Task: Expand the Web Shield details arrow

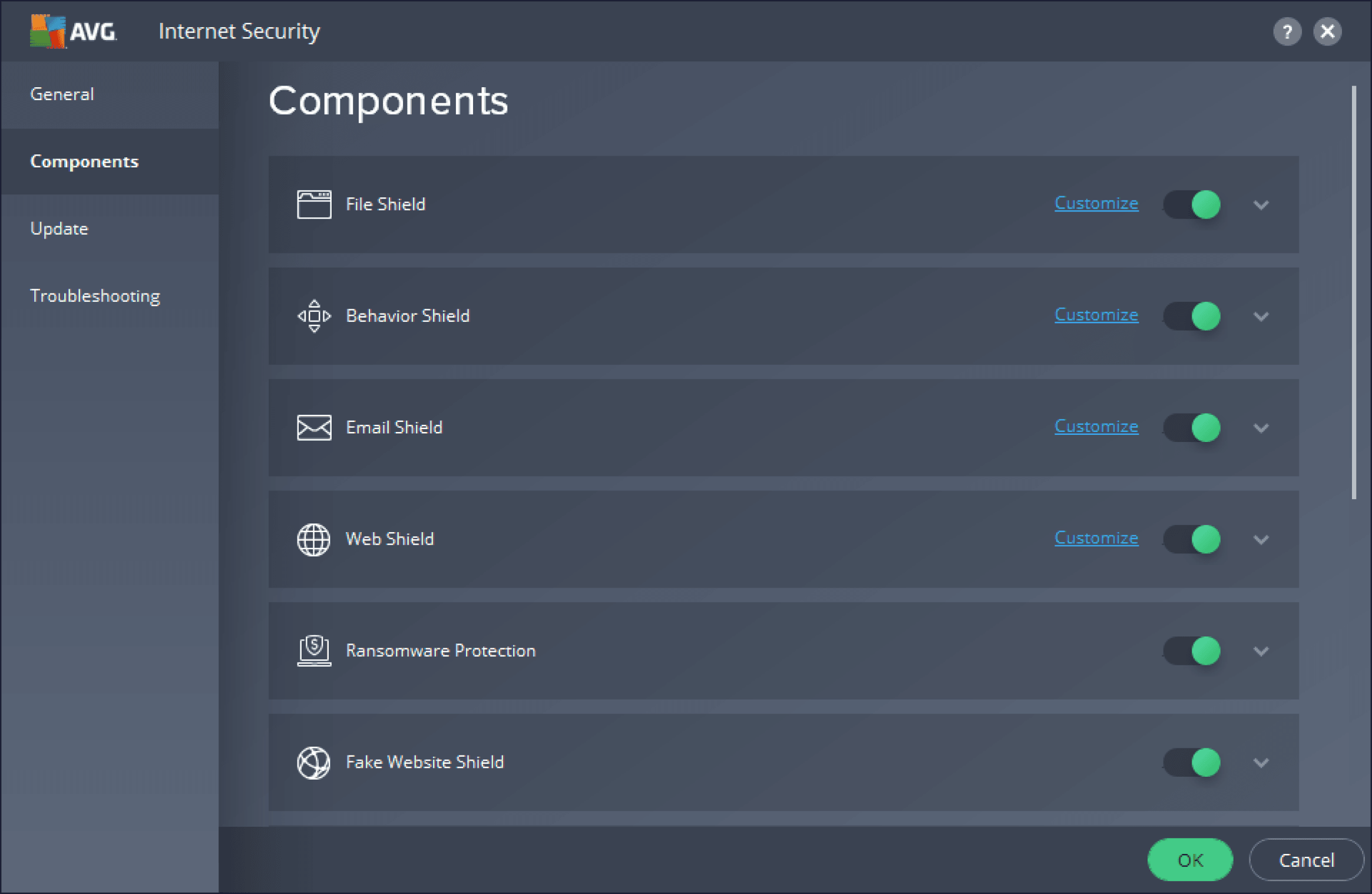Action: [x=1261, y=540]
